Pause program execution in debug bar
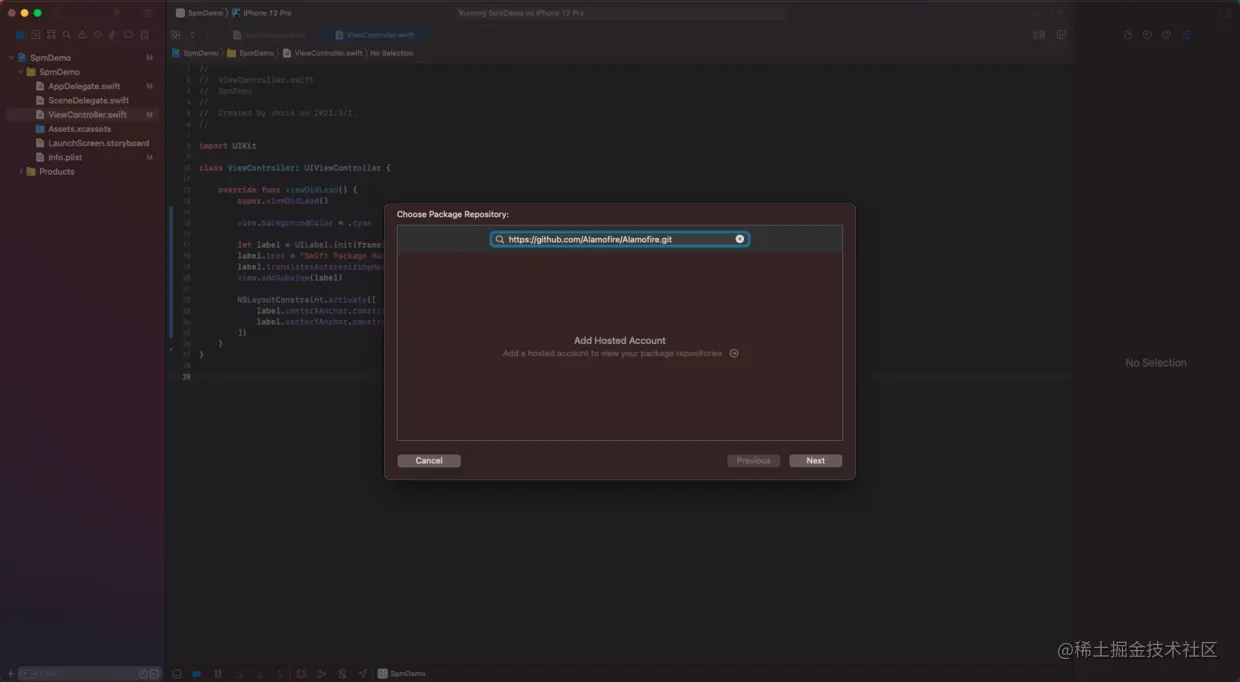The height and width of the screenshot is (682, 1240). tap(218, 673)
